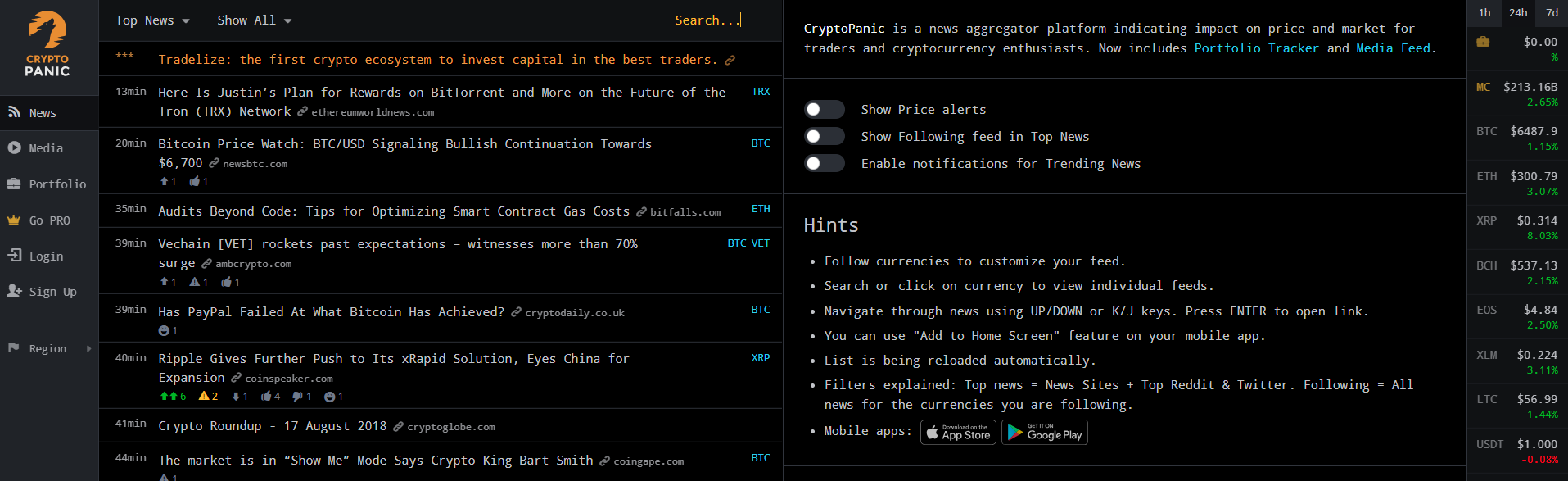
Task: Click the Search input field
Action: click(x=709, y=20)
